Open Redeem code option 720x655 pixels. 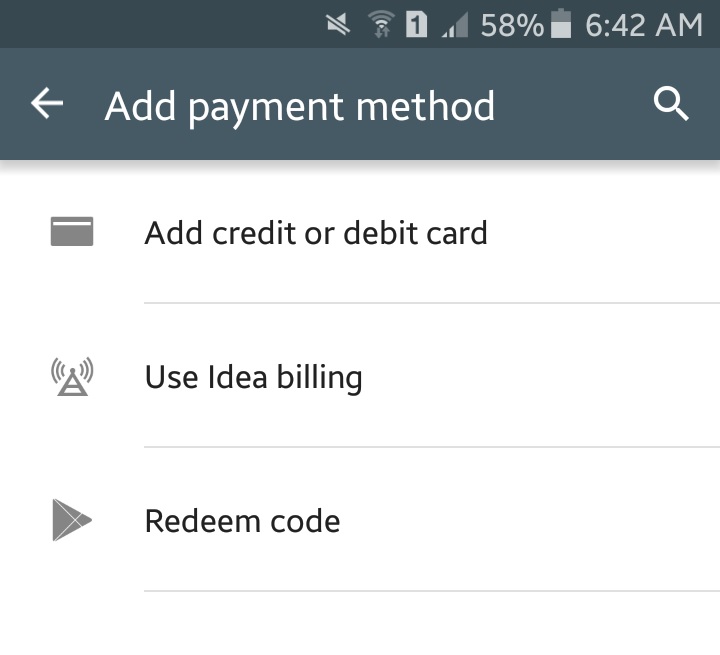pos(360,520)
